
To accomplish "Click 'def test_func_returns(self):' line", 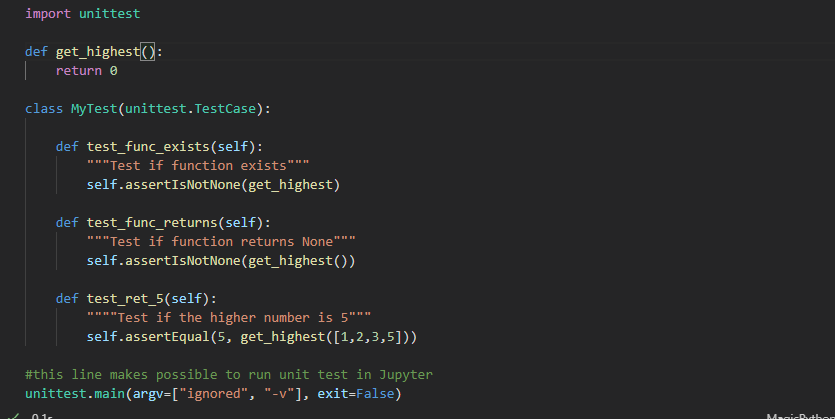I will pos(163,223).
